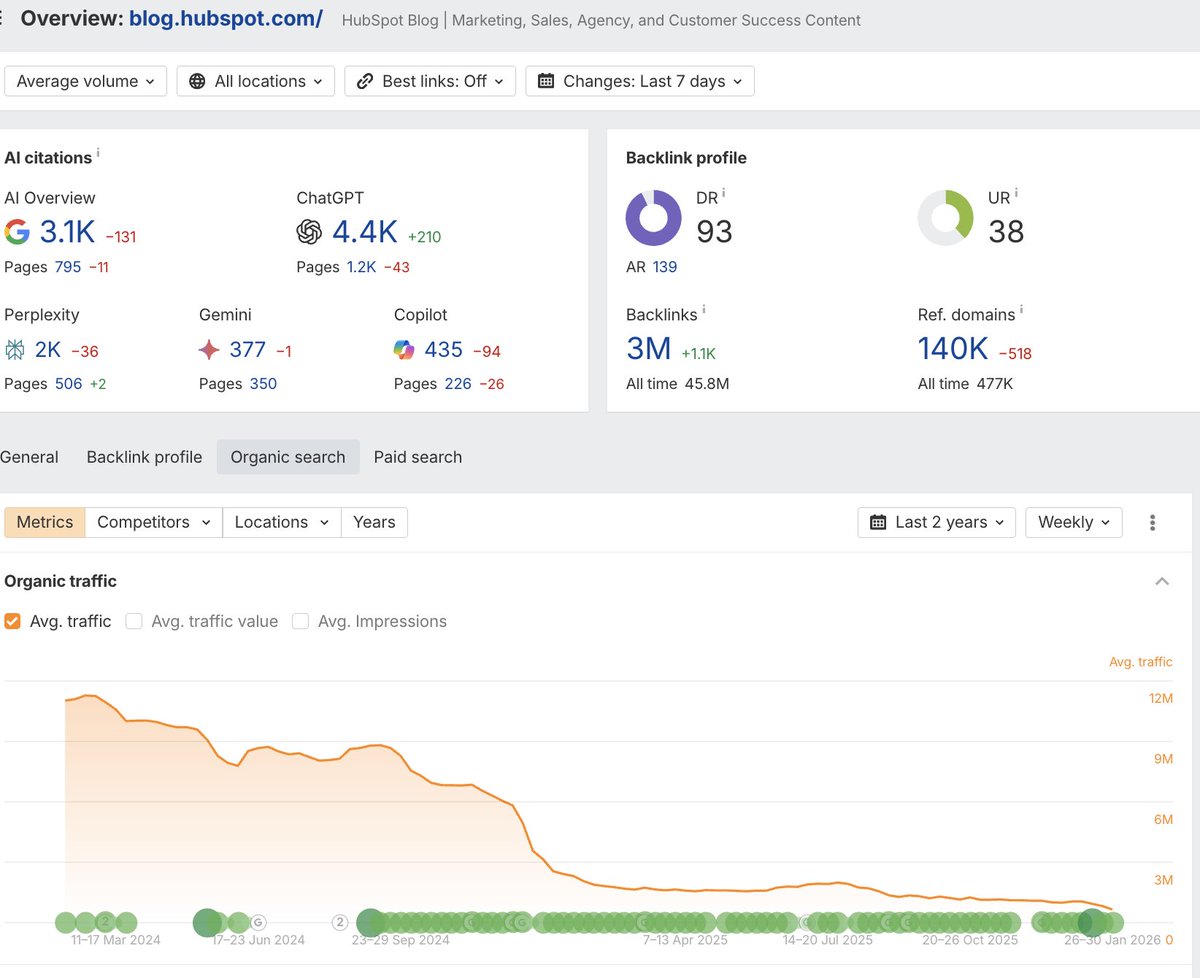This screenshot has height=978, width=1200.
Task: Click the Backlinks info icon
Action: [x=704, y=310]
